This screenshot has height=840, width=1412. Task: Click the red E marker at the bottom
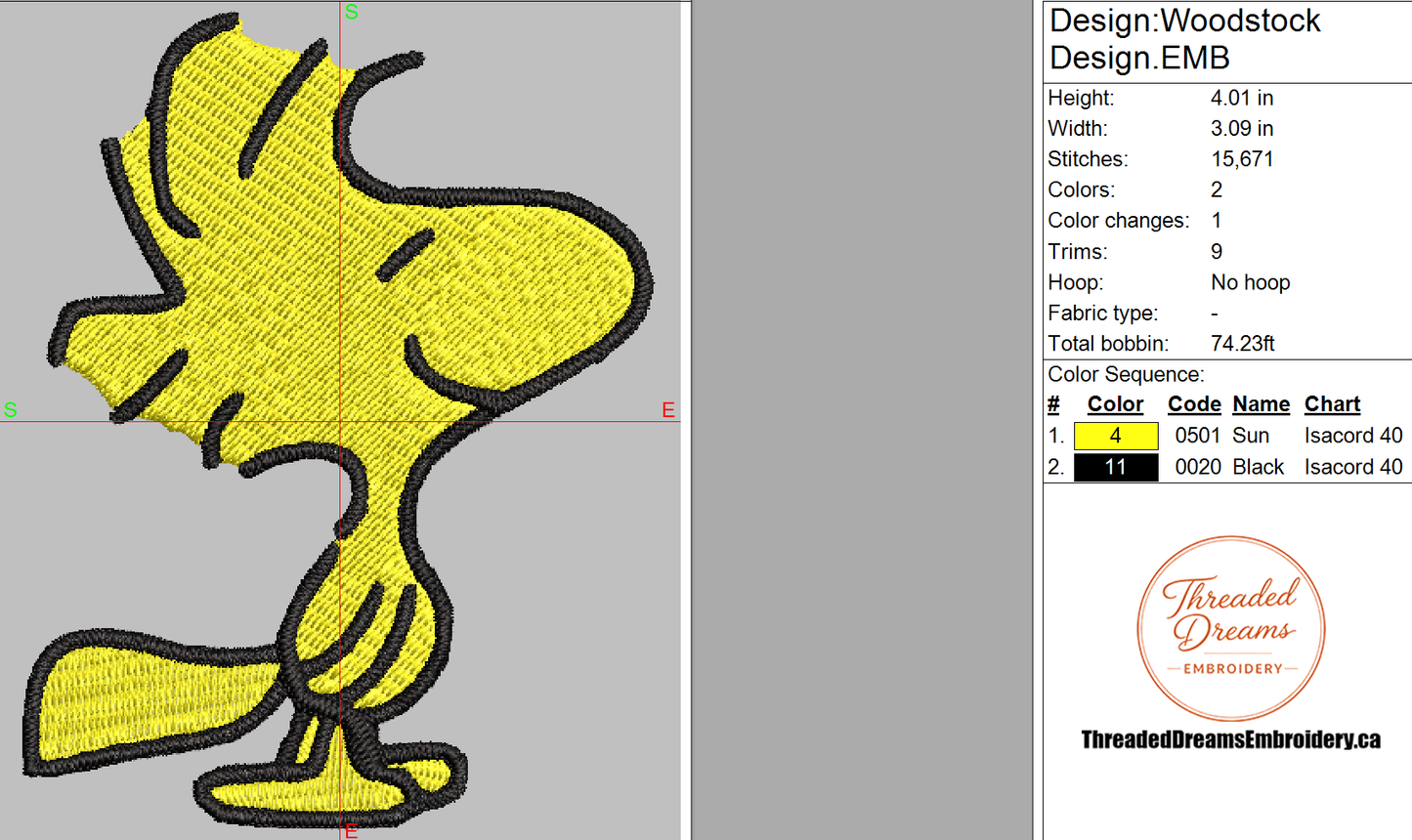pos(352,831)
